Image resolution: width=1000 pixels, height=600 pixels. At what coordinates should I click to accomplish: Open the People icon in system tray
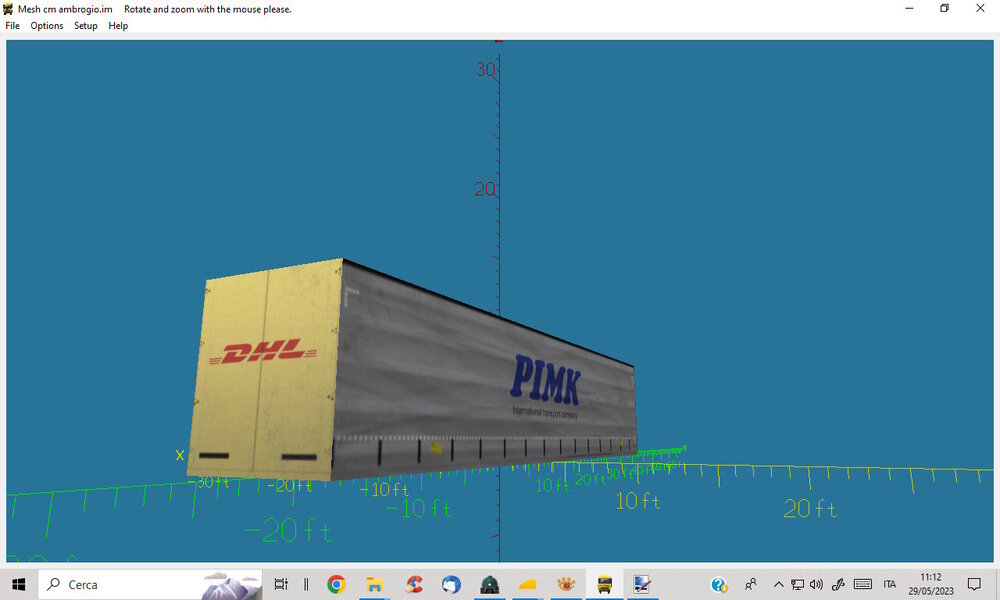(x=751, y=584)
